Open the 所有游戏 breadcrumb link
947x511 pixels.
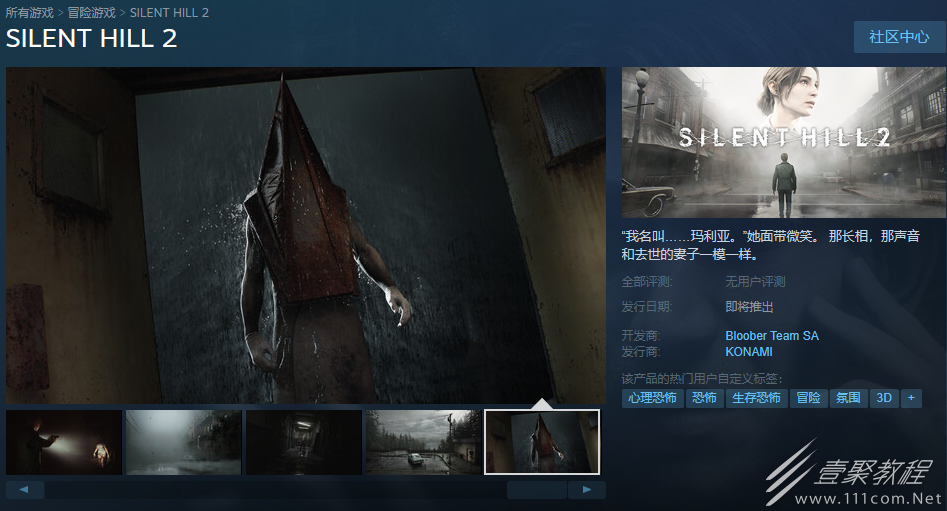click(x=30, y=13)
